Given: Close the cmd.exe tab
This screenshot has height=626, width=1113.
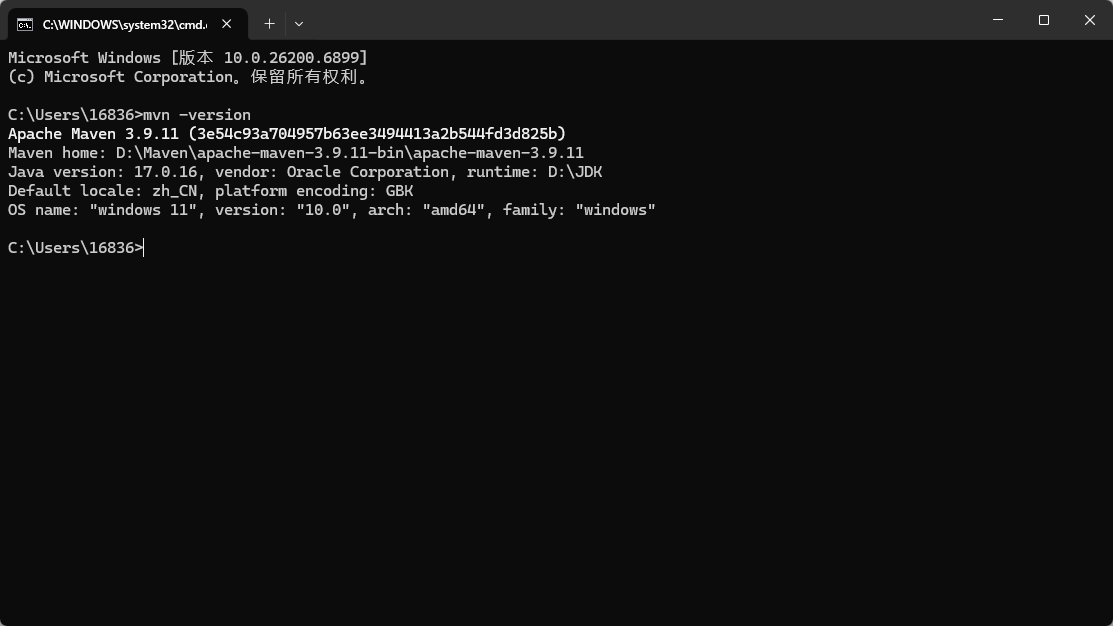Looking at the screenshot, I should 226,24.
